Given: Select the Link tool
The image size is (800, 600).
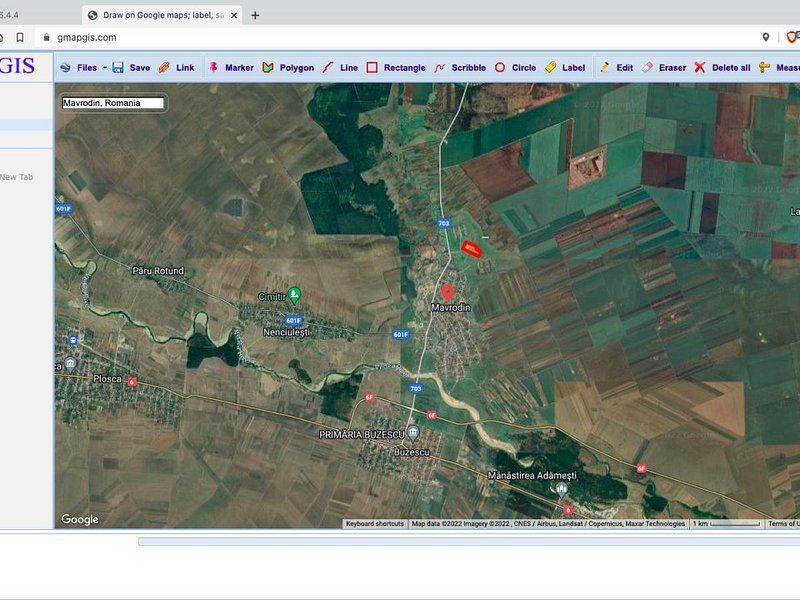Looking at the screenshot, I should pyautogui.click(x=177, y=68).
